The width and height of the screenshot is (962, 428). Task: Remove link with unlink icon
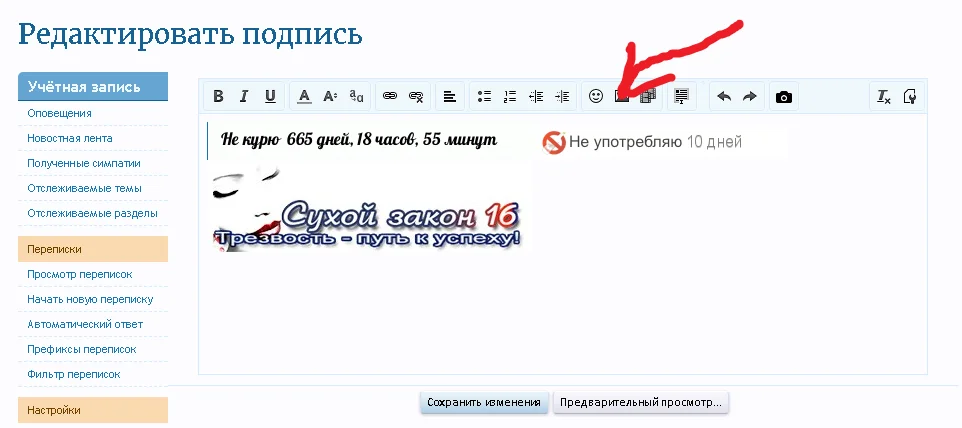click(416, 96)
